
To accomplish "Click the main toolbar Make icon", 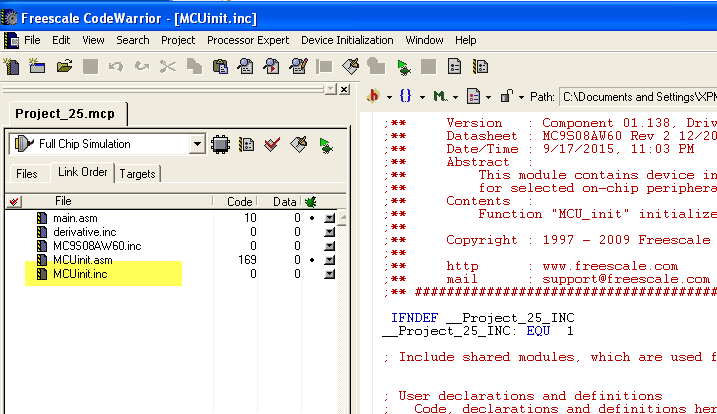I will pyautogui.click(x=350, y=67).
